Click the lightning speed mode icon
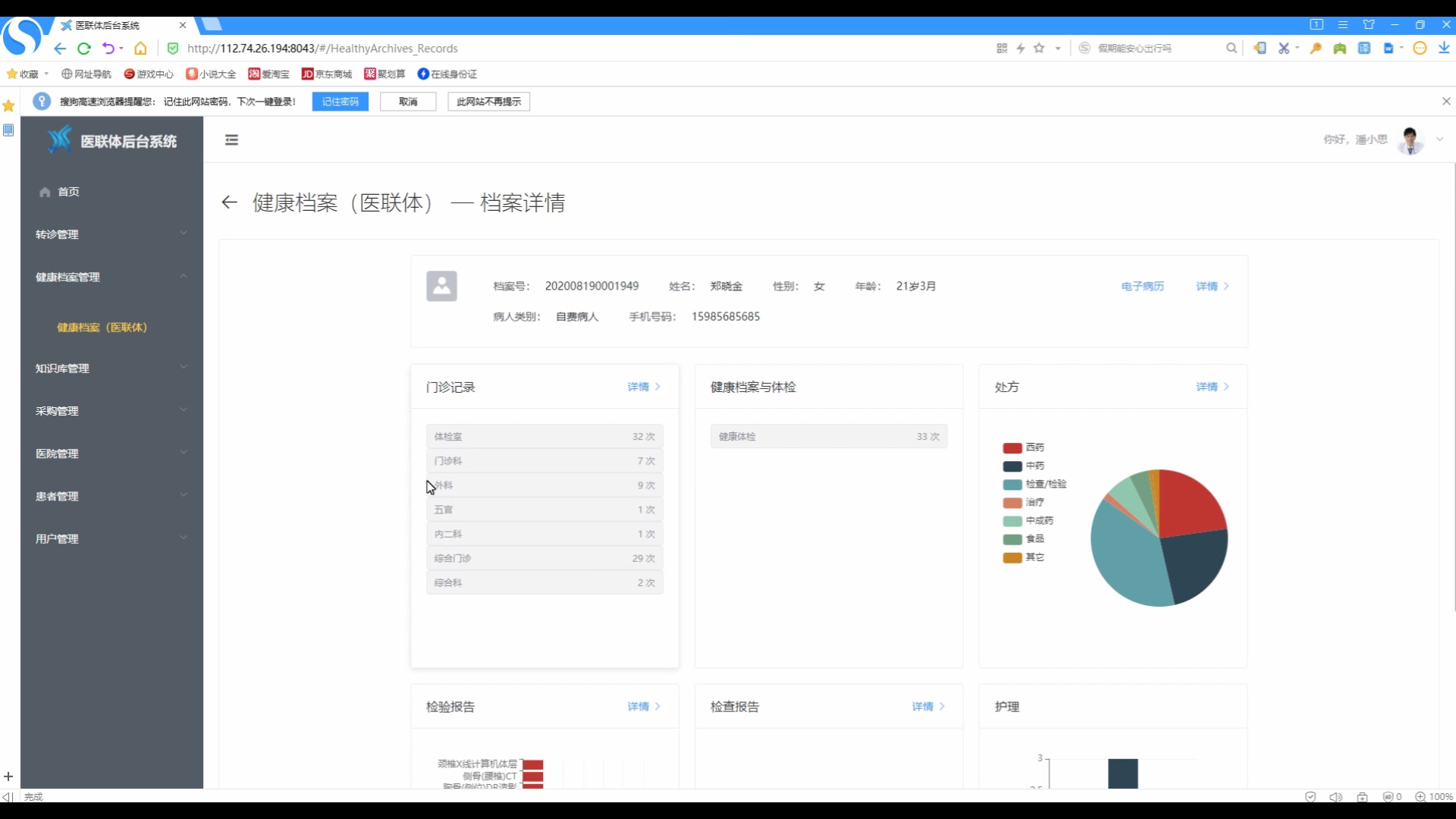This screenshot has height=819, width=1456. pos(1021,48)
